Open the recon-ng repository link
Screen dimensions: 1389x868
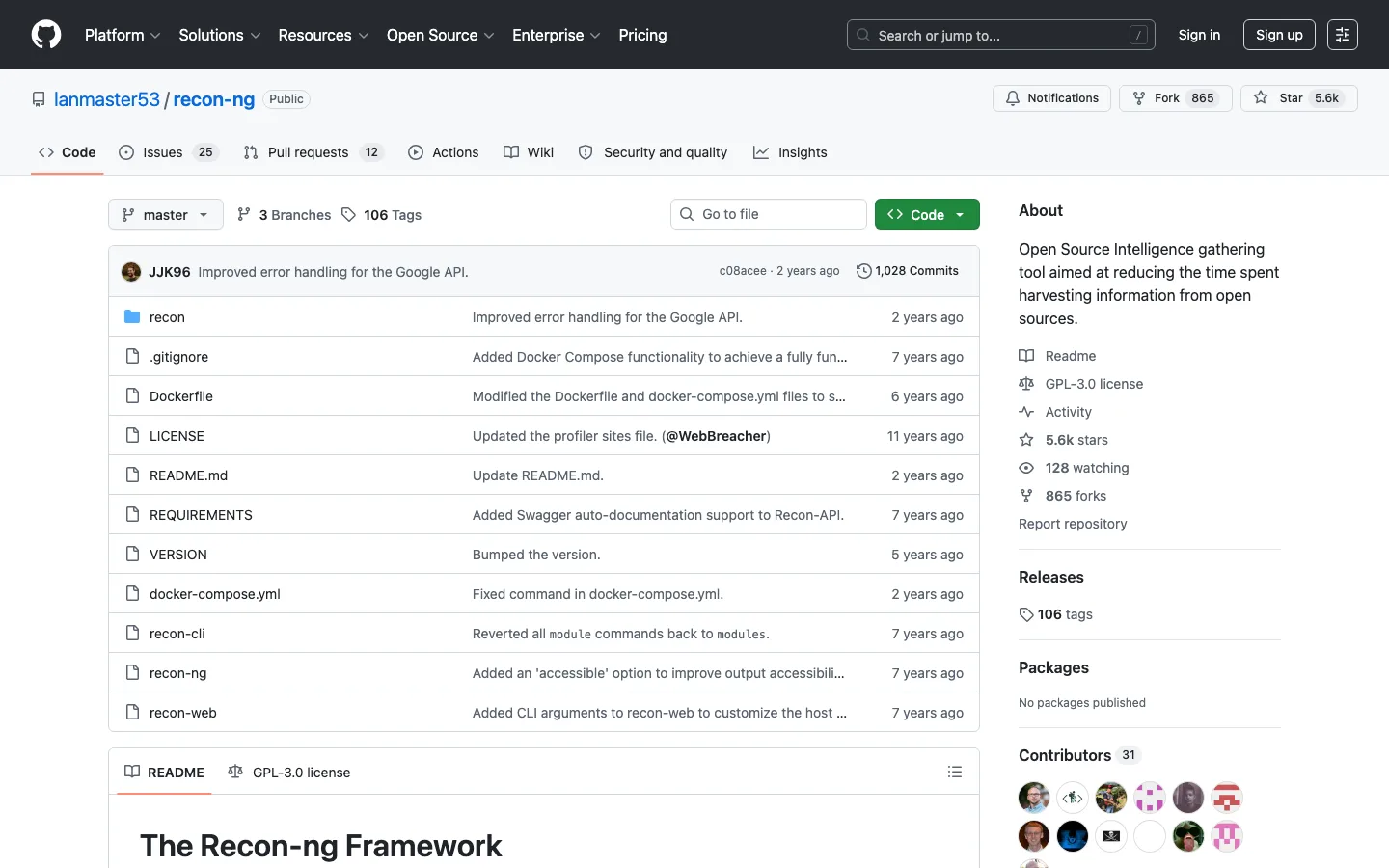[x=214, y=99]
